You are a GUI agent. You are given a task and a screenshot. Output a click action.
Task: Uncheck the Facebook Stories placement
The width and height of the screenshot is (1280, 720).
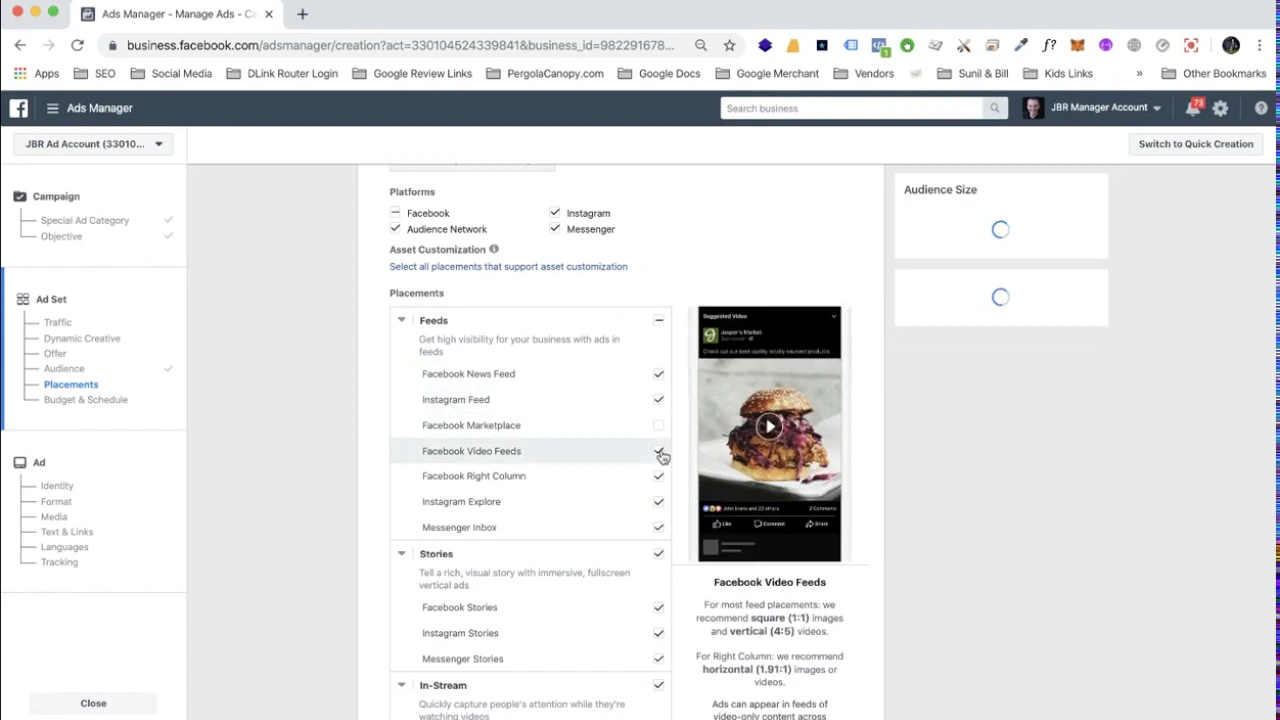pos(658,607)
